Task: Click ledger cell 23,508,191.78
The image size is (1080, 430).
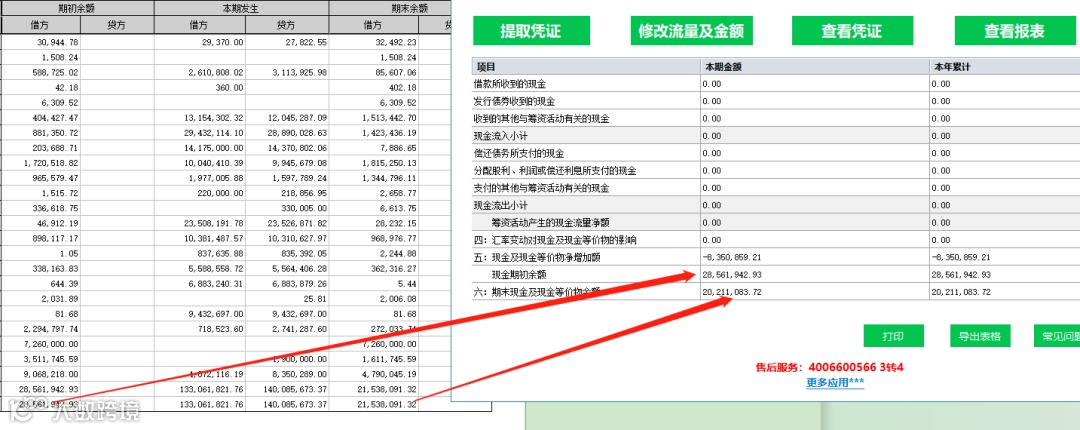Action: (214, 223)
